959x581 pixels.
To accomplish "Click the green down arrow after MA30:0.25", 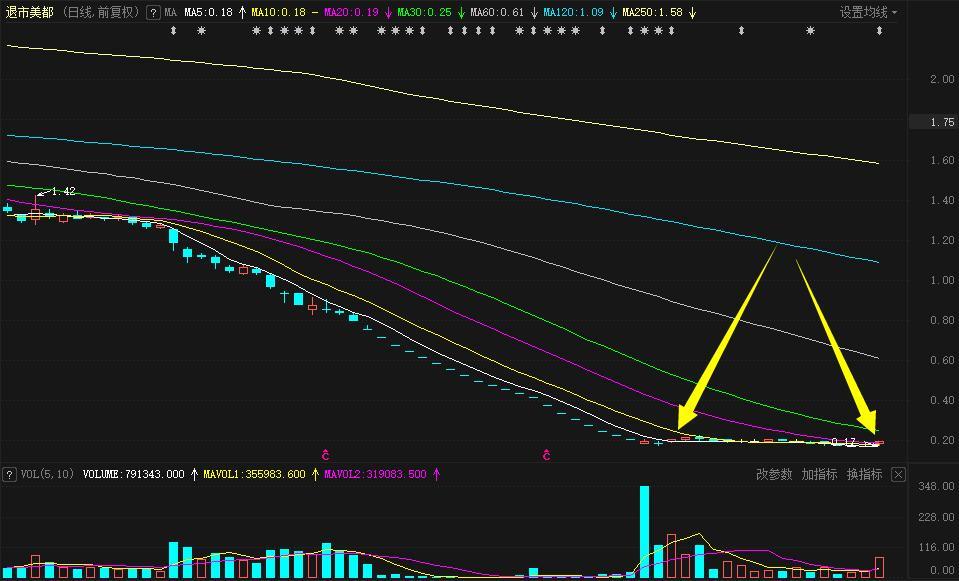I will tap(461, 12).
